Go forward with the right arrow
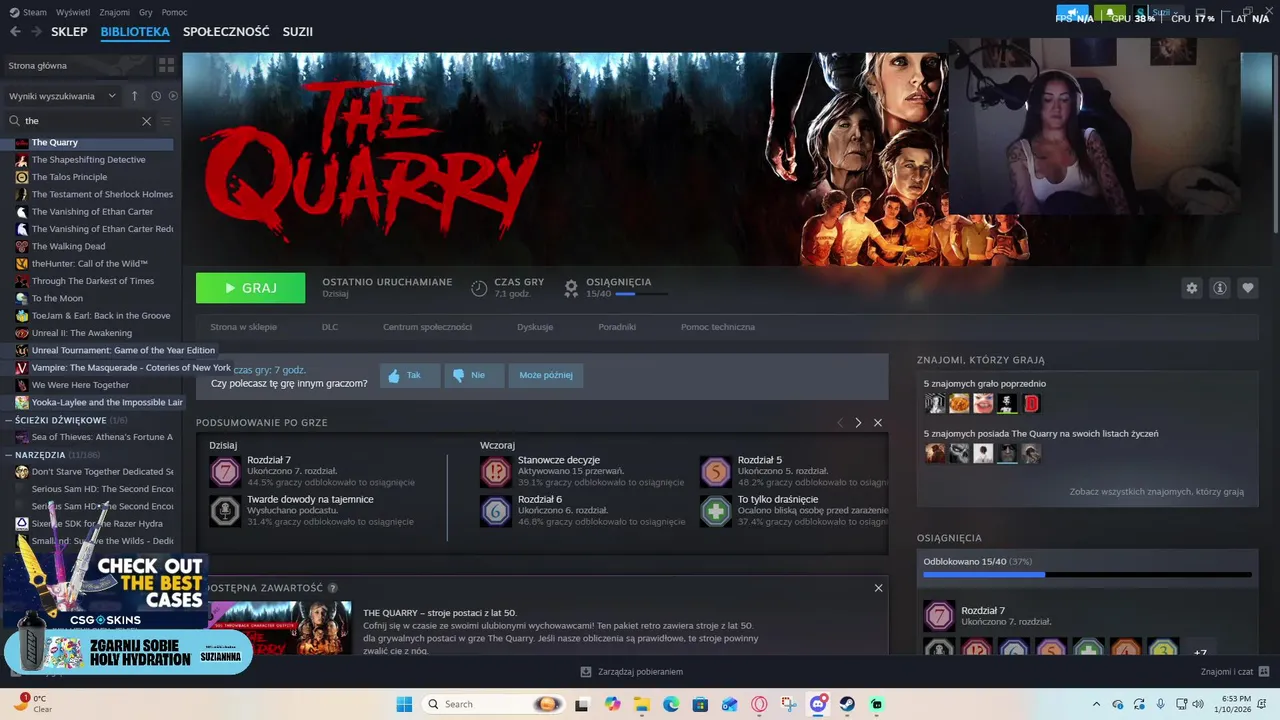The width and height of the screenshot is (1280, 720). (37, 32)
